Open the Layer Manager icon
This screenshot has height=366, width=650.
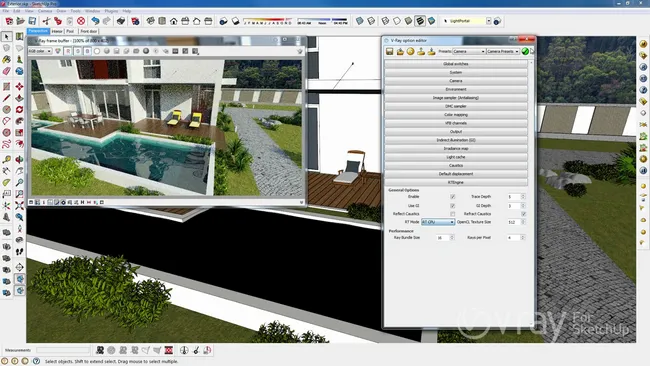pyautogui.click(x=497, y=21)
